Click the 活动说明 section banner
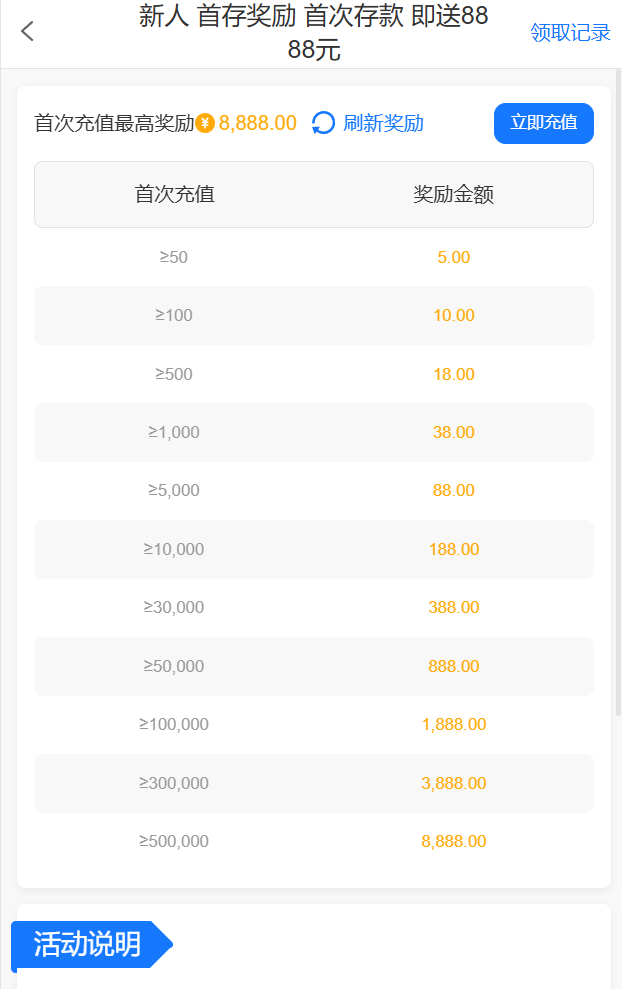The height and width of the screenshot is (989, 622). click(x=88, y=944)
